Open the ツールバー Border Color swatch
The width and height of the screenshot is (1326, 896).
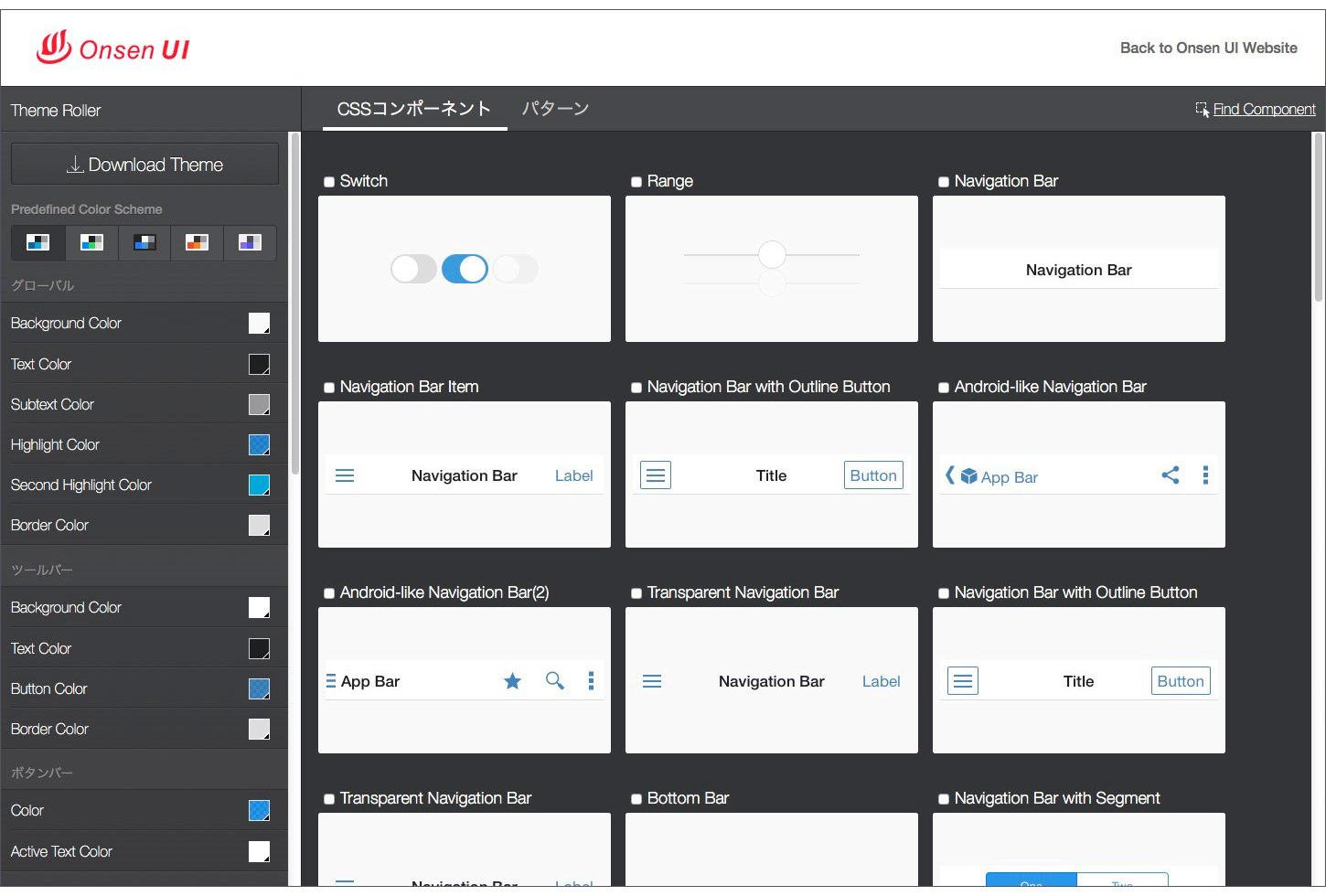[x=260, y=729]
